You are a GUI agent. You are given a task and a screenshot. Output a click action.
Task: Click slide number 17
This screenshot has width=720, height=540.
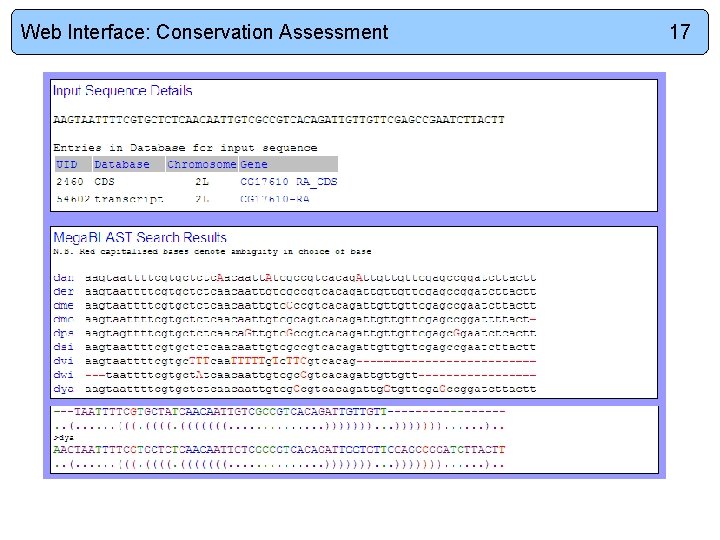coord(680,32)
